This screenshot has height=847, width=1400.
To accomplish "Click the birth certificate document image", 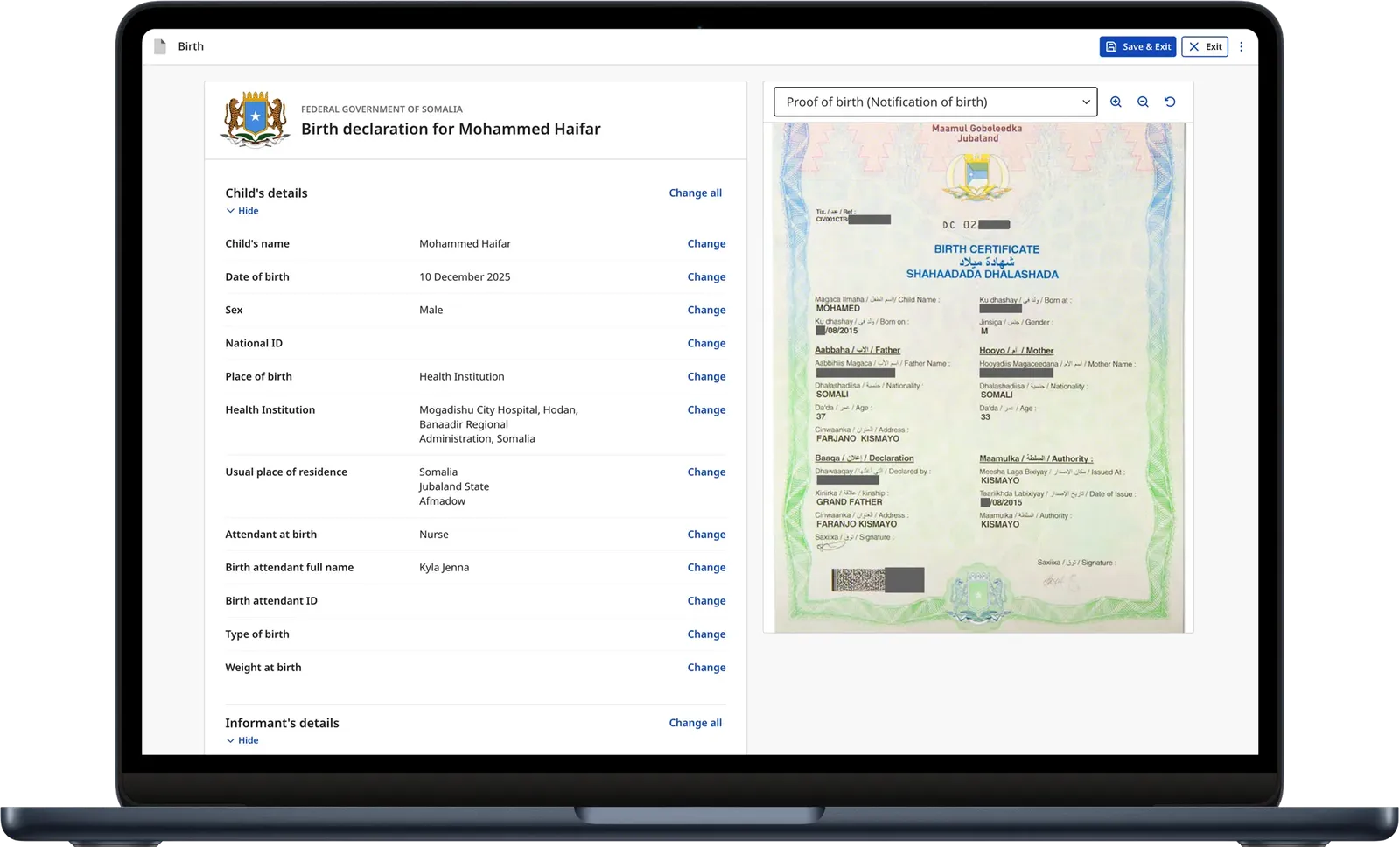I will coord(979,377).
